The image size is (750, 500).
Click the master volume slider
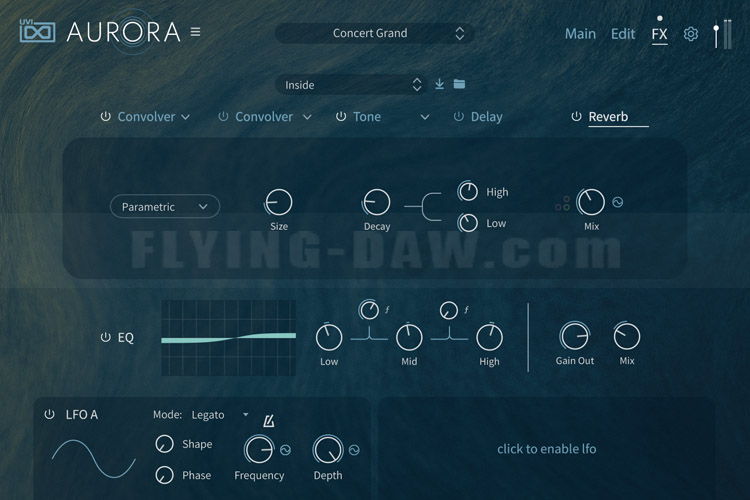coord(716,34)
